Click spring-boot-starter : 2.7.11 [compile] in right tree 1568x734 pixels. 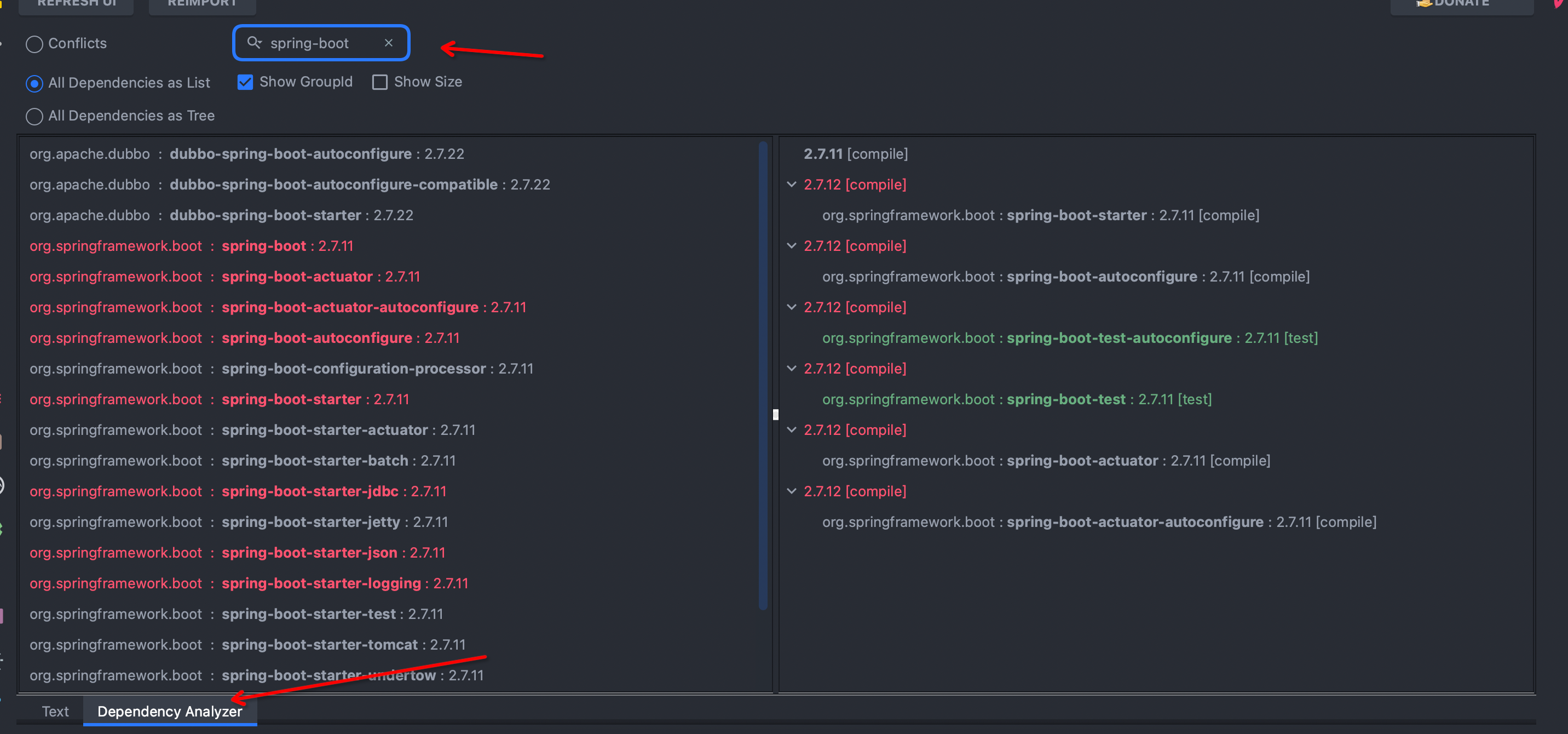pyautogui.click(x=1040, y=215)
